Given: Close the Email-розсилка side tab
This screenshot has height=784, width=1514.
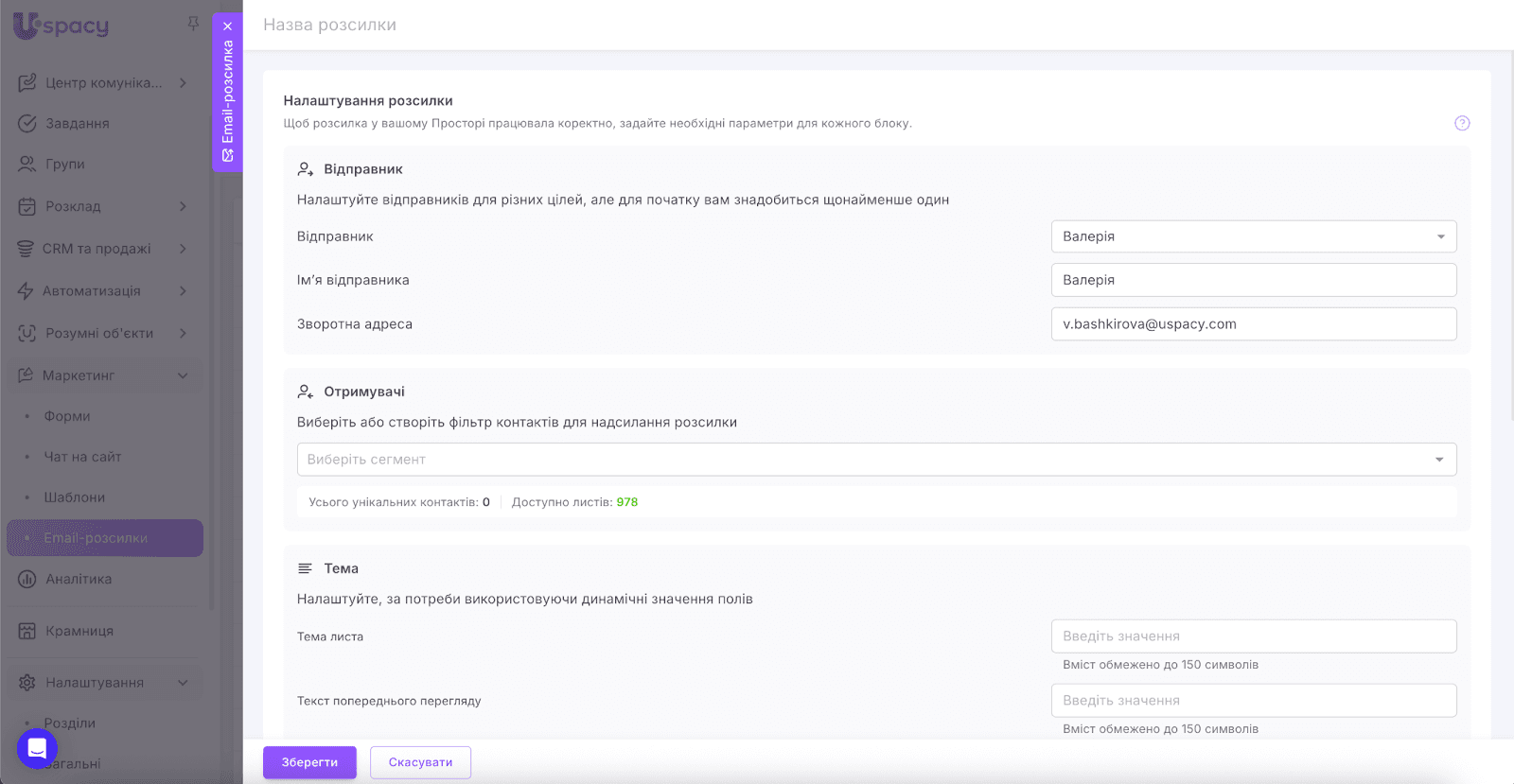Looking at the screenshot, I should point(227,26).
